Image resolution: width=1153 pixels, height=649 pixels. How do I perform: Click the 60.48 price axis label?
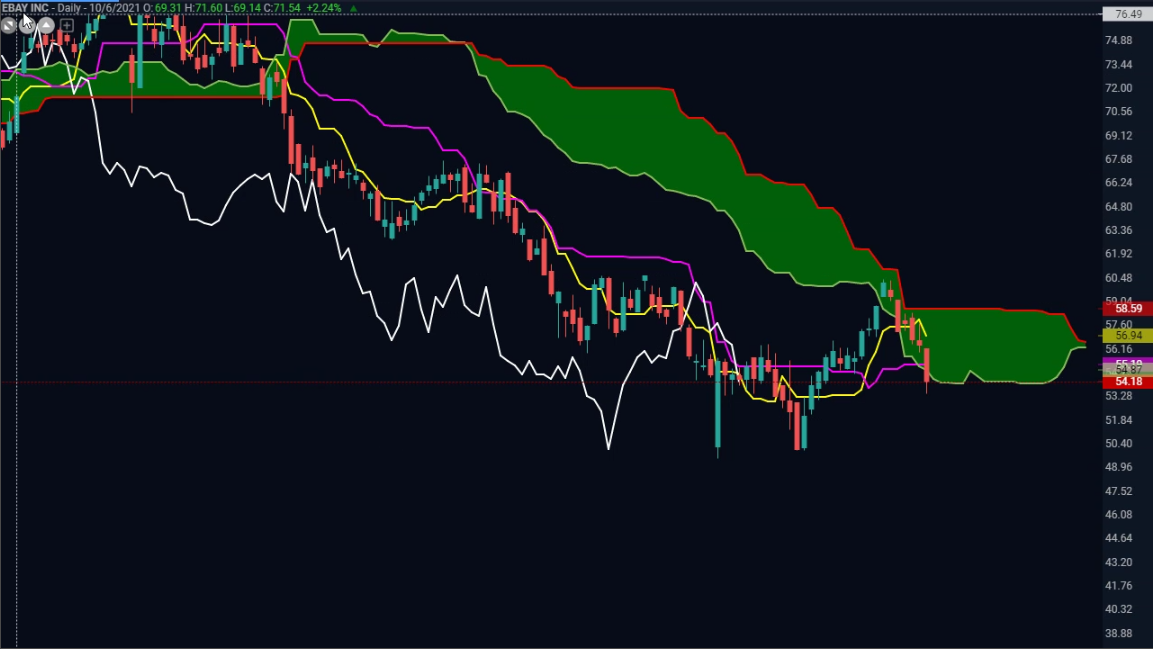(x=1118, y=279)
